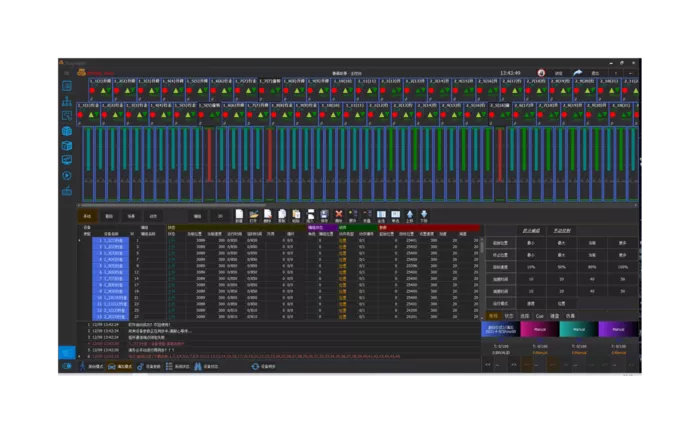Click the red X delete icon in toolbar
The height and width of the screenshot is (434, 700).
point(339,215)
